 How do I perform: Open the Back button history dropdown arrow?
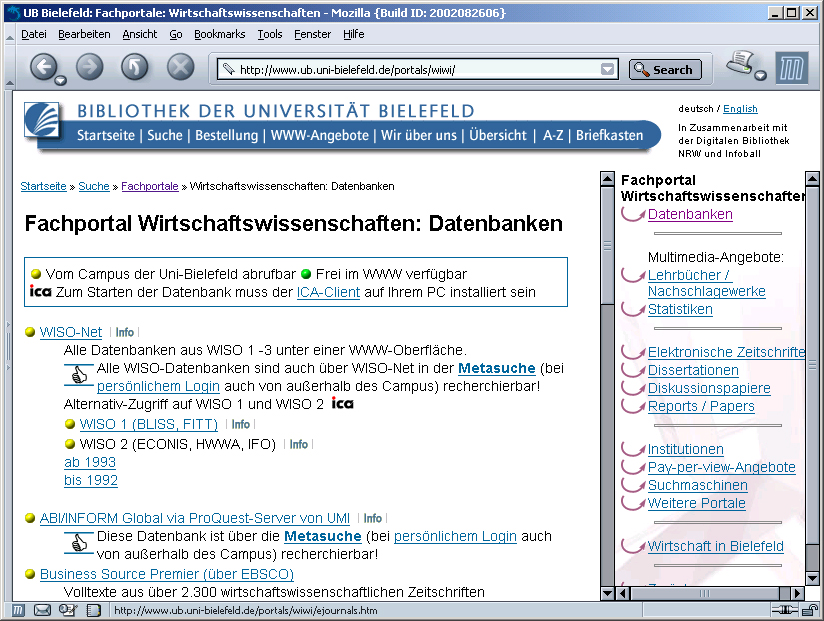point(61,80)
